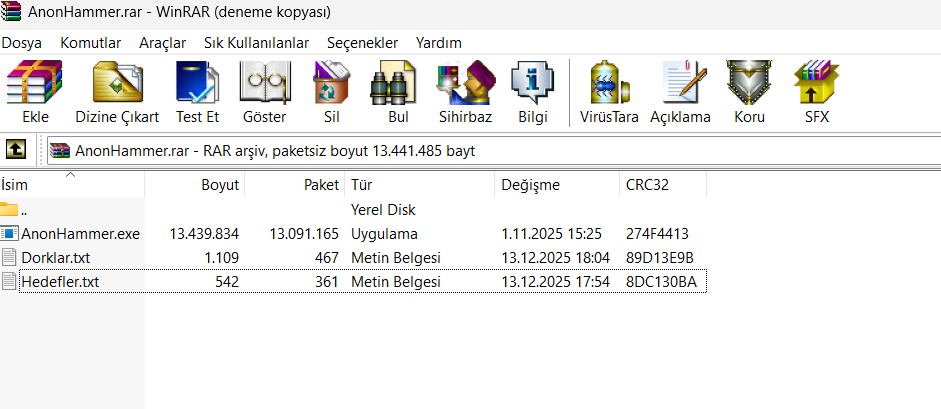This screenshot has width=941, height=409.
Task: Click the Hedefler.txt document icon
Action: click(9, 281)
